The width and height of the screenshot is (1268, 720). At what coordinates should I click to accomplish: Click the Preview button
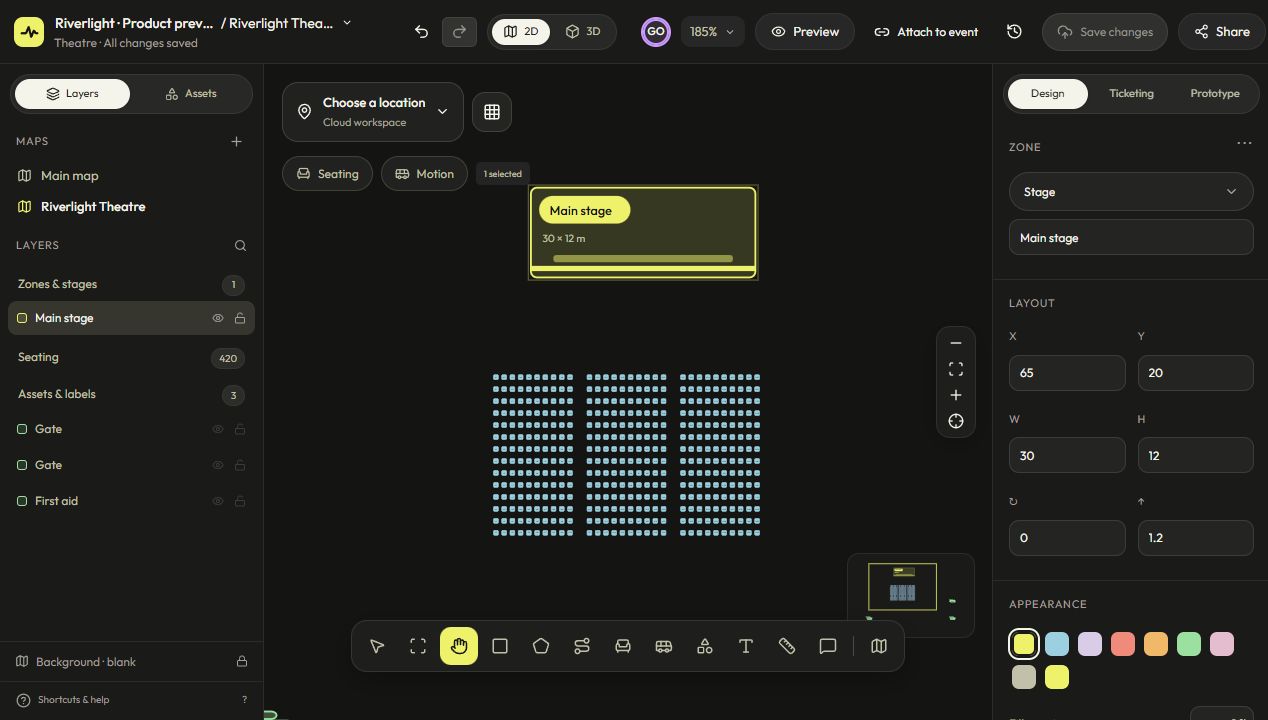[x=805, y=32]
